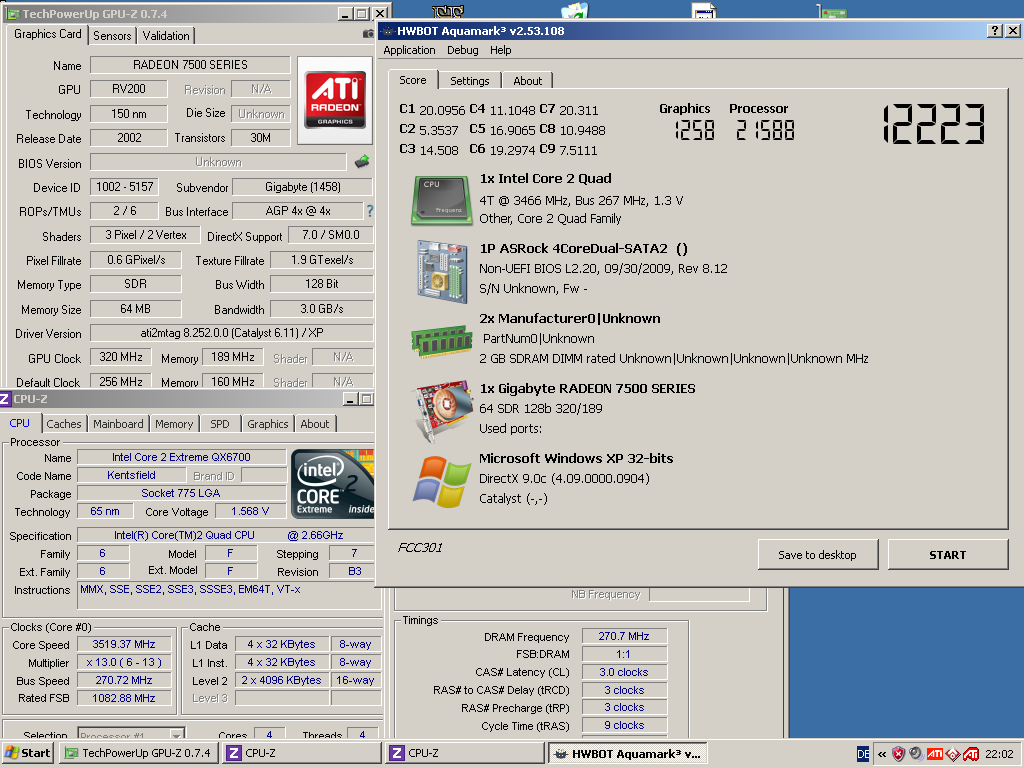Open the Application menu
Screen dimensions: 1024x768
click(x=409, y=50)
